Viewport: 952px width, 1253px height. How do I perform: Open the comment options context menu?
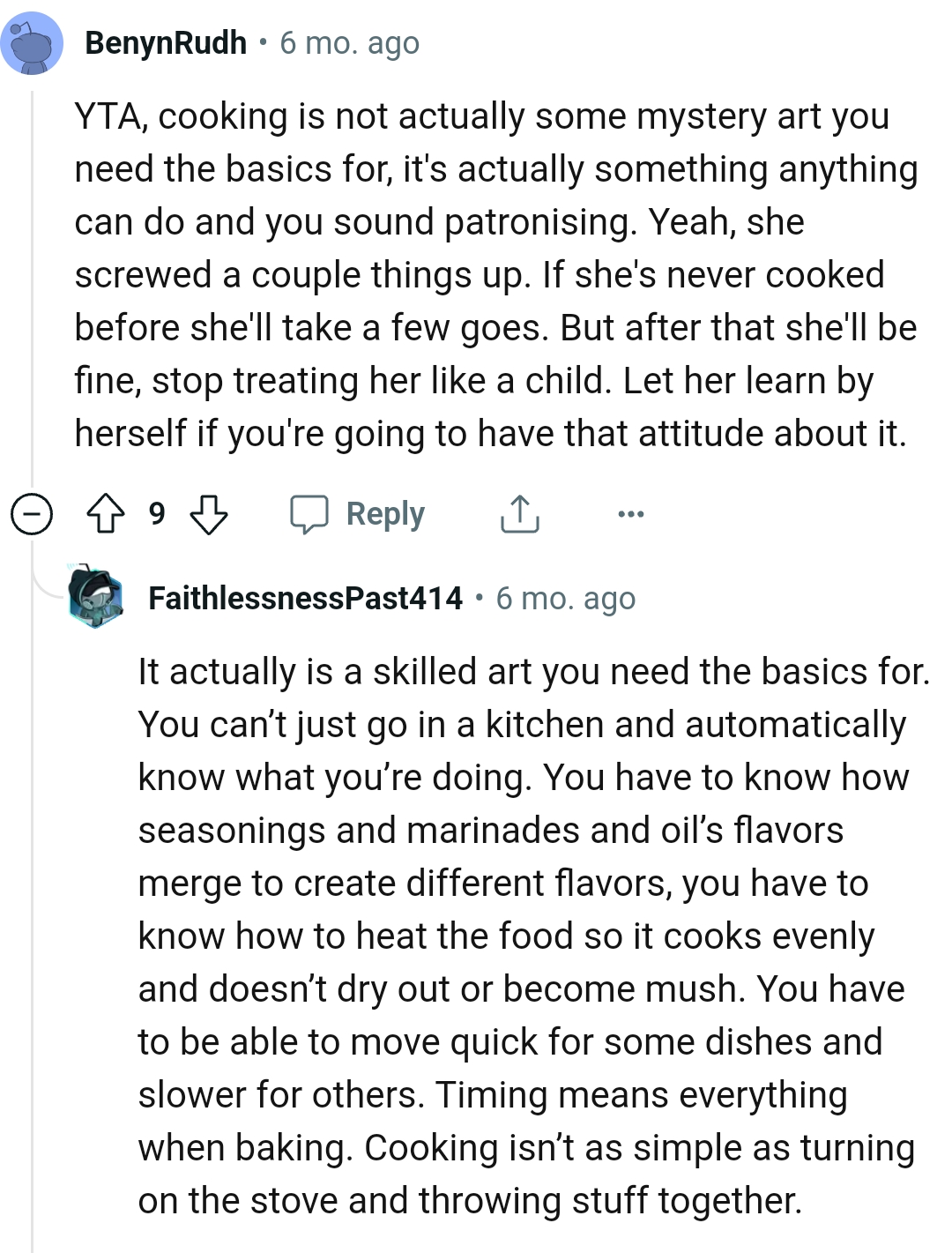coord(629,514)
